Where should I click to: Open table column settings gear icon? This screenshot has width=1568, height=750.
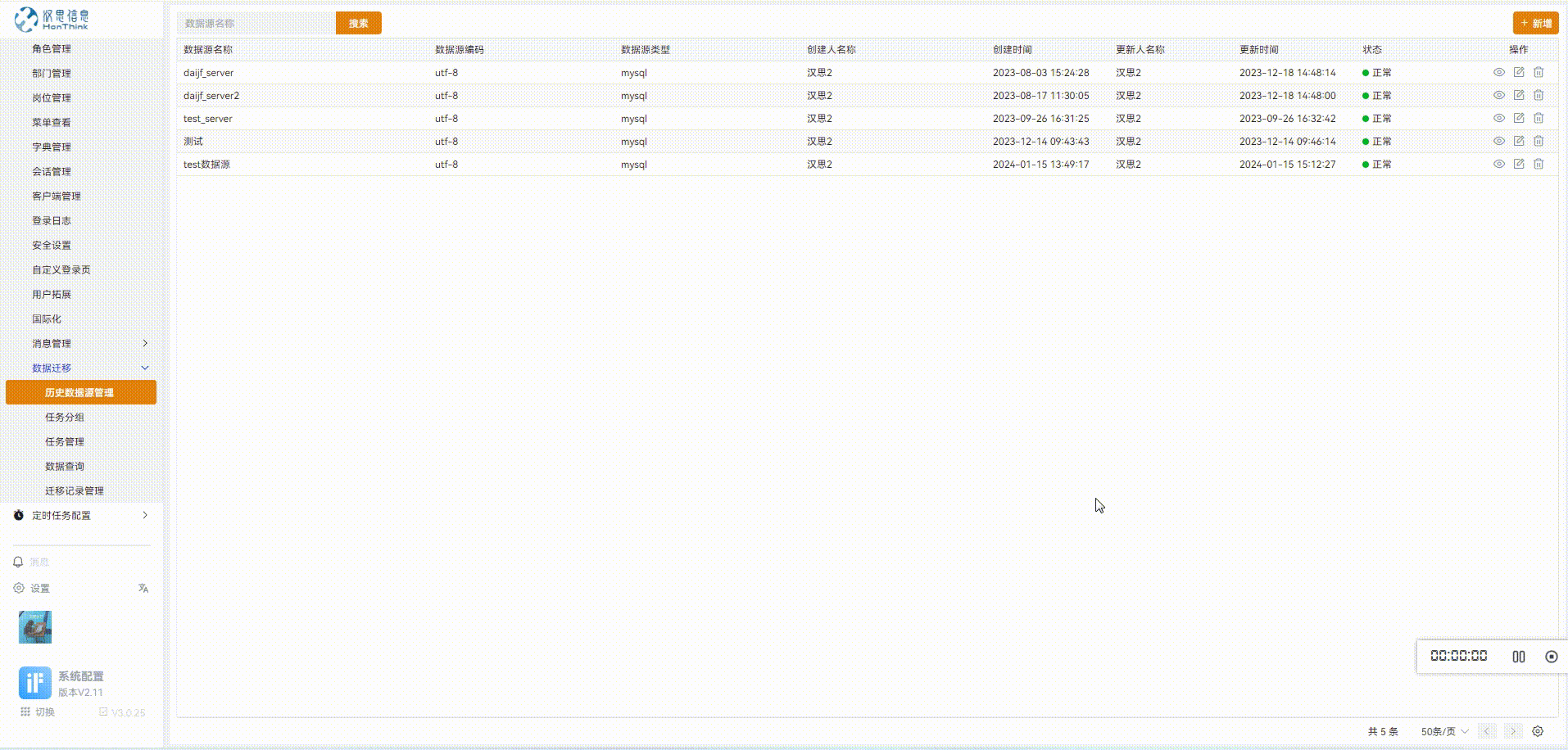click(x=1537, y=731)
